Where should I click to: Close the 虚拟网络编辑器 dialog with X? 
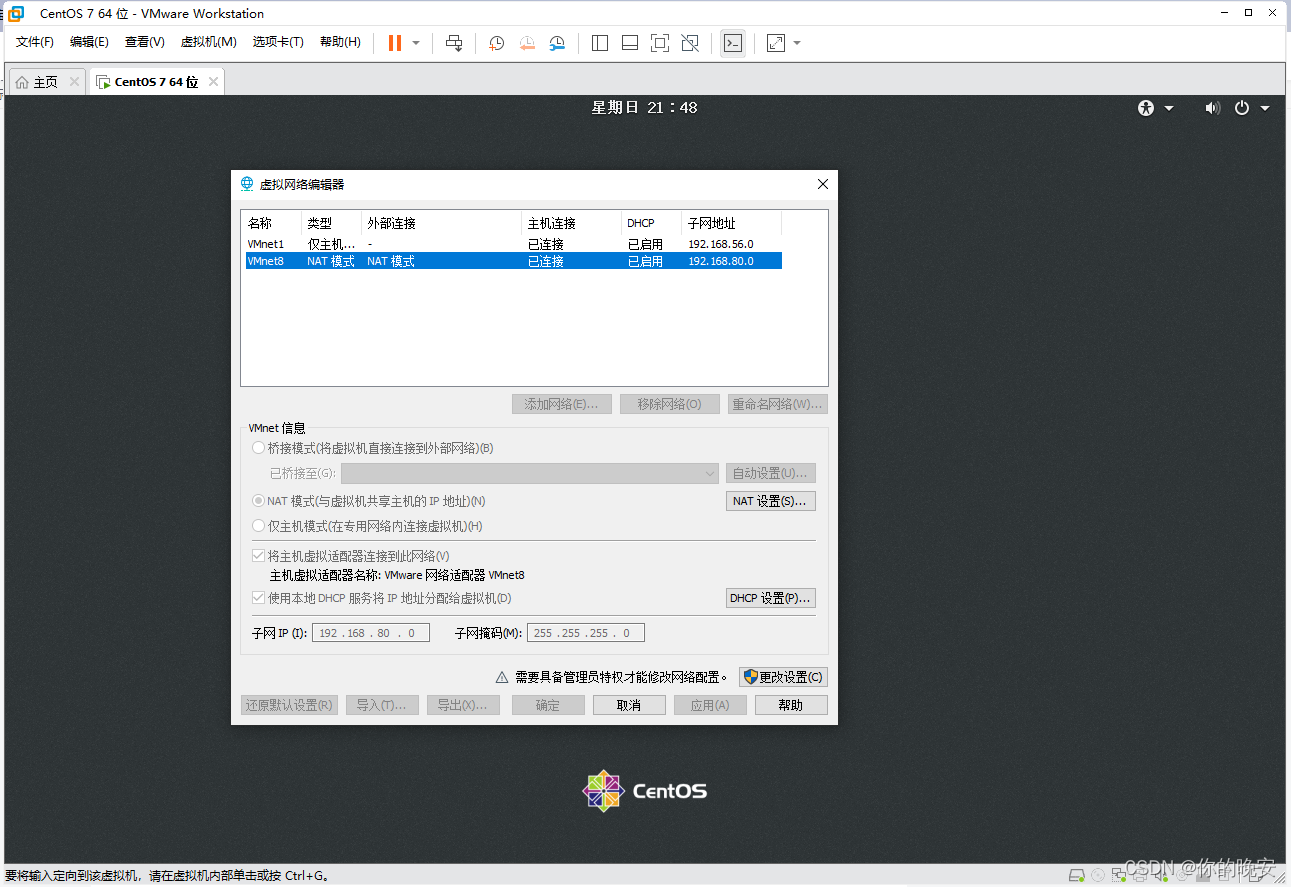click(x=823, y=184)
